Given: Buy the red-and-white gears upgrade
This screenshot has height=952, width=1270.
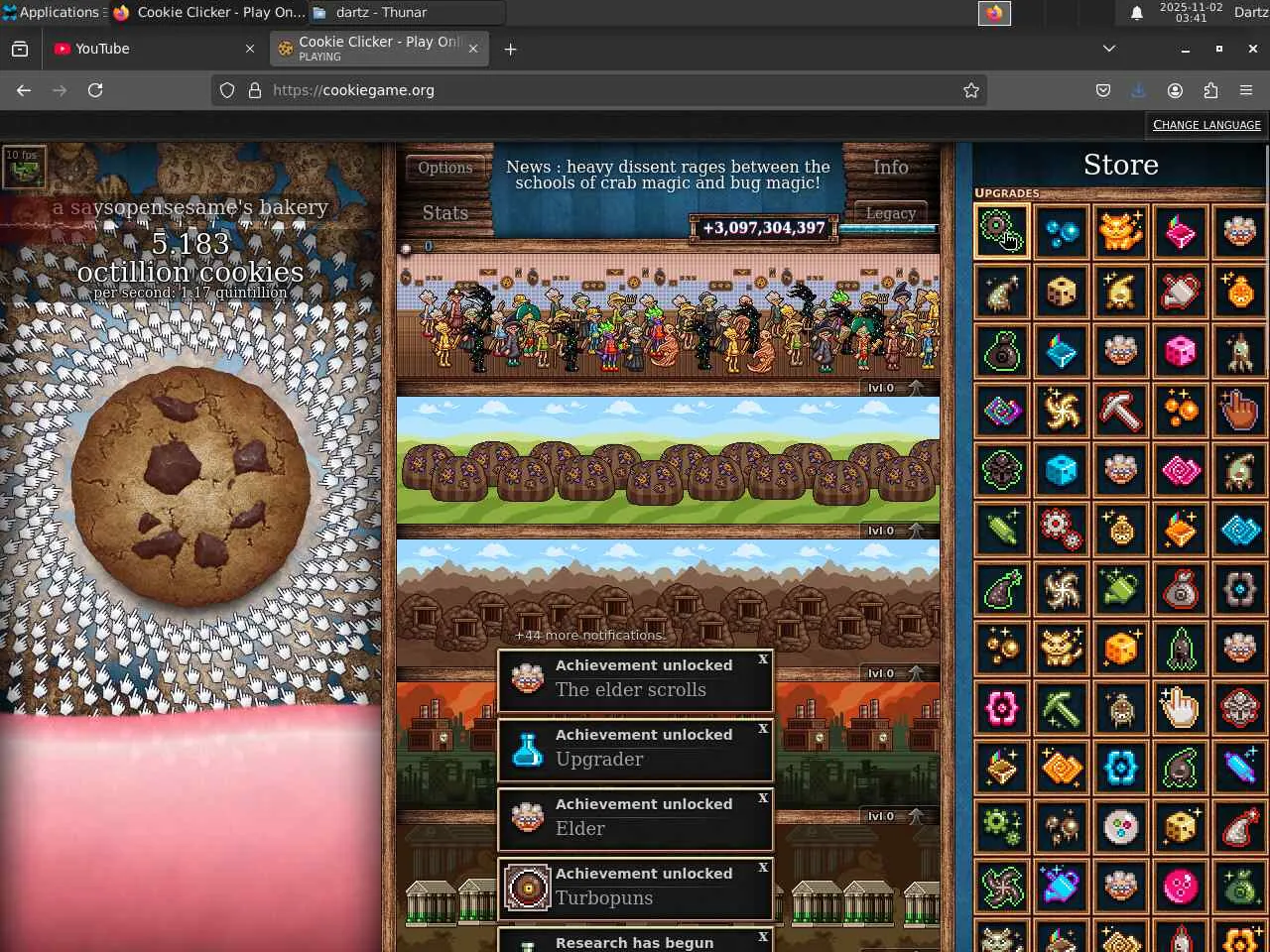Looking at the screenshot, I should tap(1062, 530).
